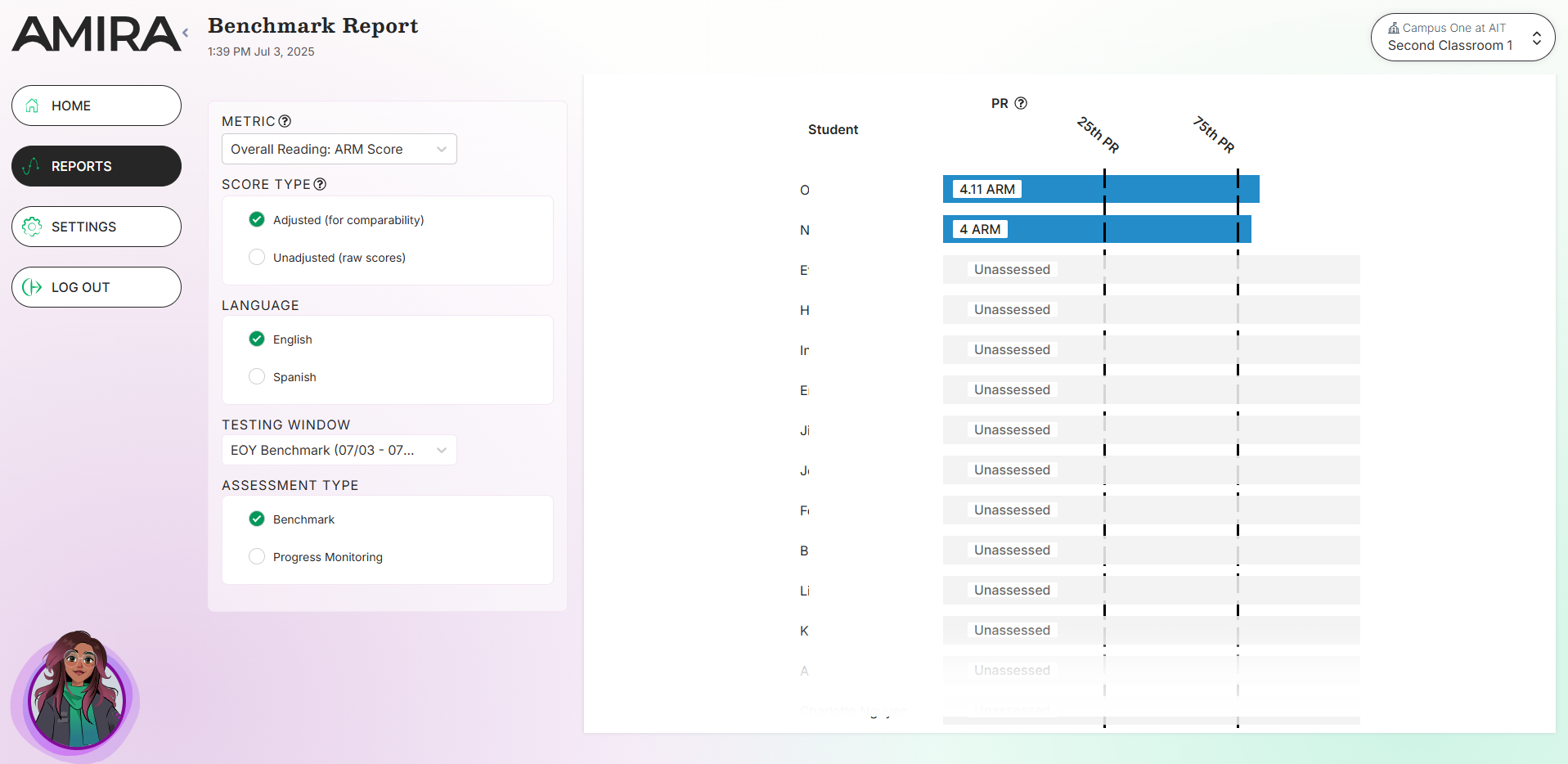Select Unadjusted (raw scores) option
Viewport: 1568px width, 764px height.
click(x=327, y=258)
